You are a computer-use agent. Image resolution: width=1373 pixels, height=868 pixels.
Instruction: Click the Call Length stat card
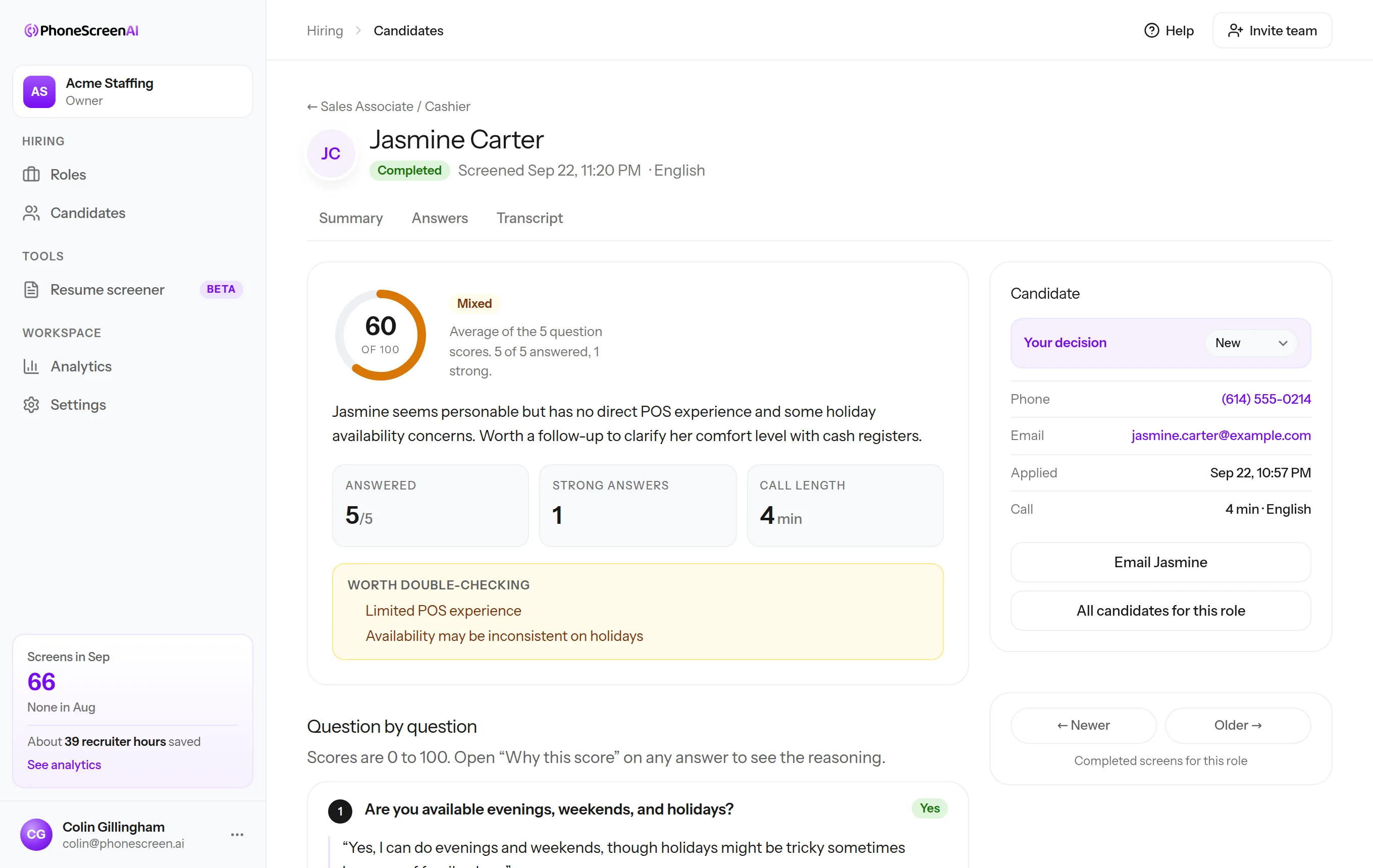(845, 506)
